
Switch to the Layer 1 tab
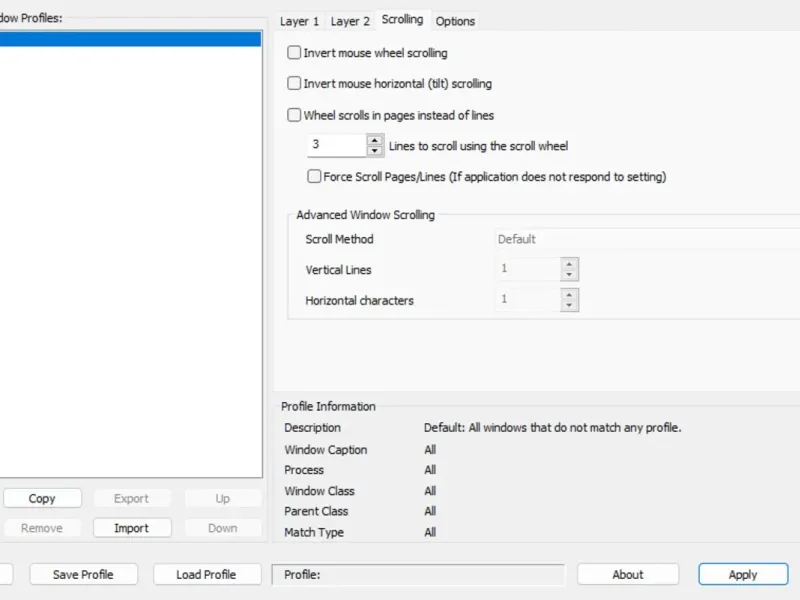(300, 21)
